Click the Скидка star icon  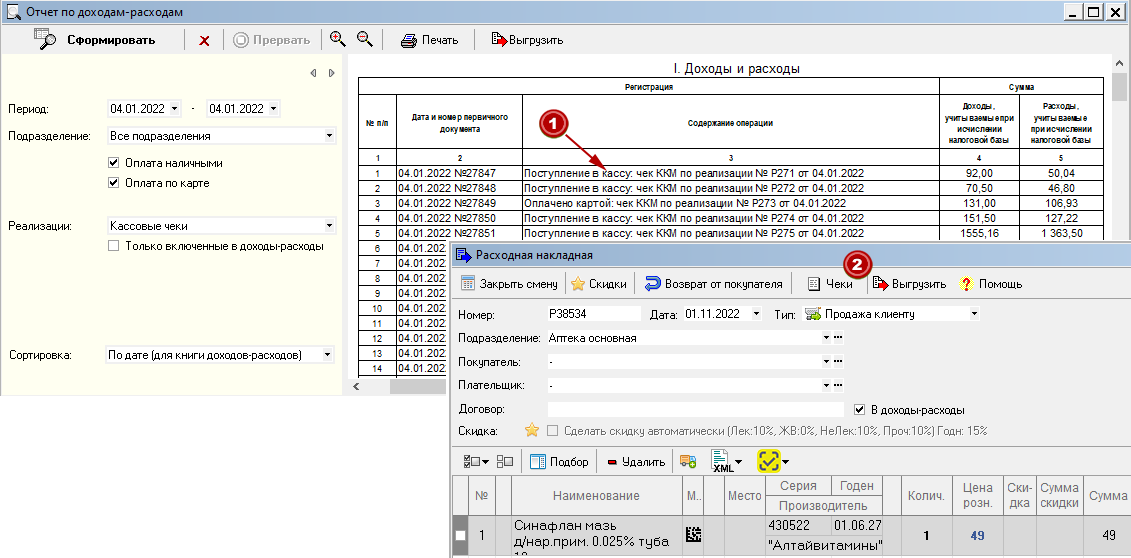532,430
